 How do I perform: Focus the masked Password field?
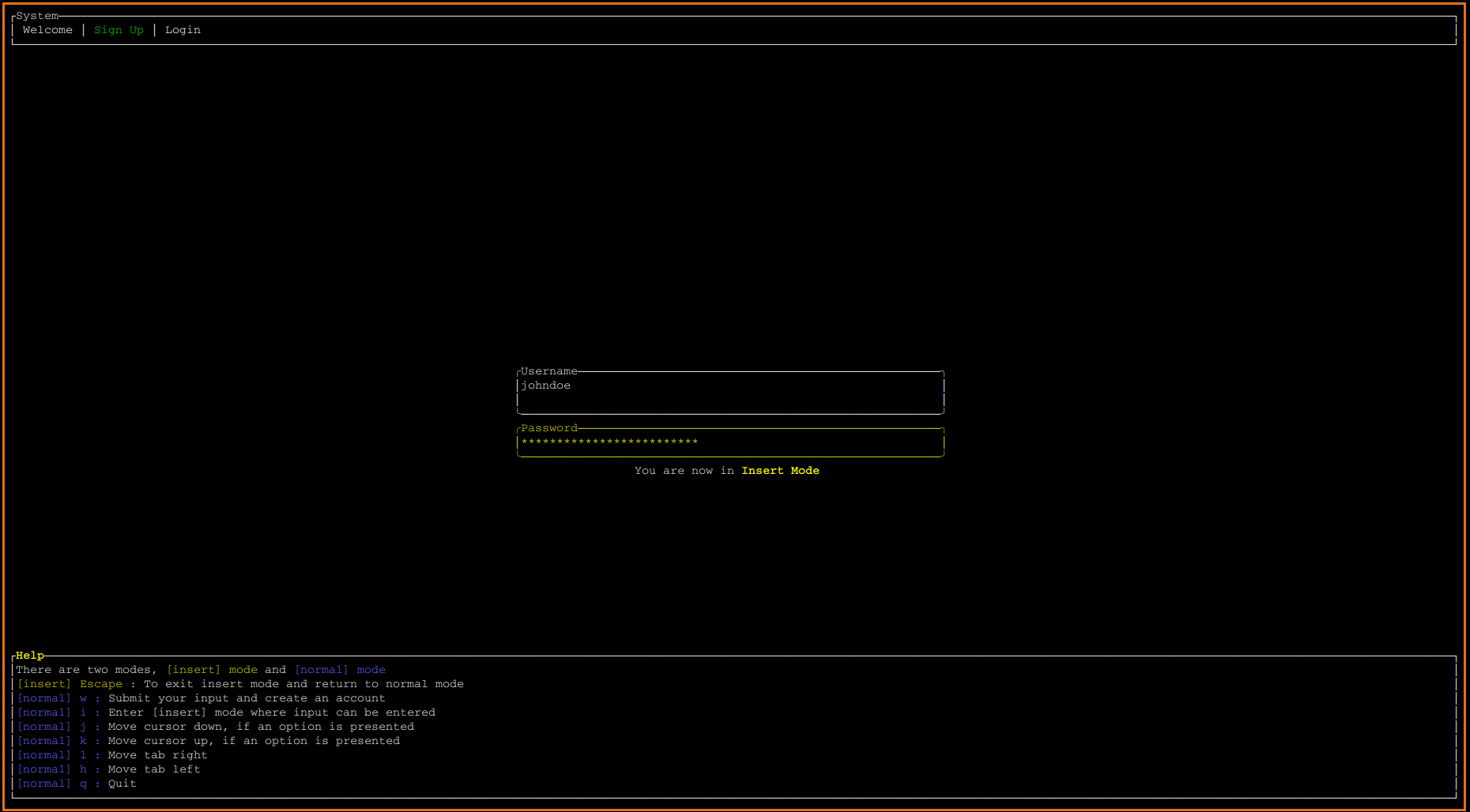pos(730,442)
